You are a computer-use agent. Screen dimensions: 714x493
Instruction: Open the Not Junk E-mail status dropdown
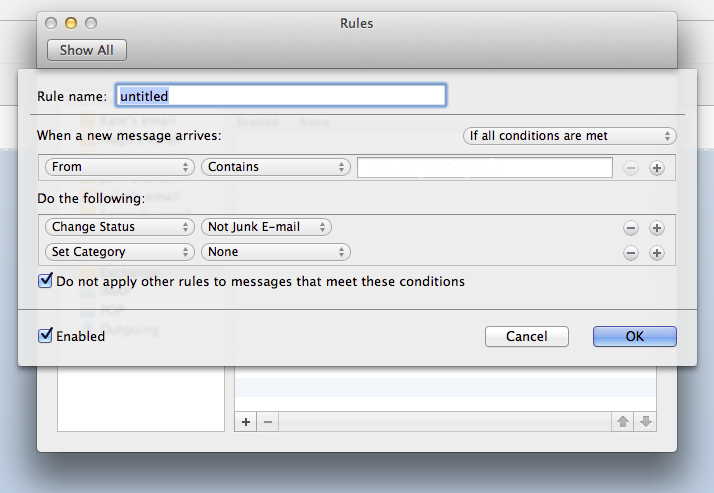coord(266,227)
